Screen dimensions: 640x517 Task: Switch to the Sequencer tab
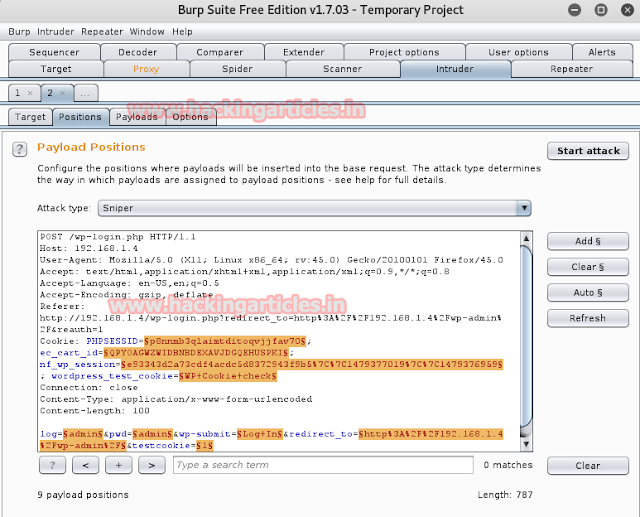54,52
